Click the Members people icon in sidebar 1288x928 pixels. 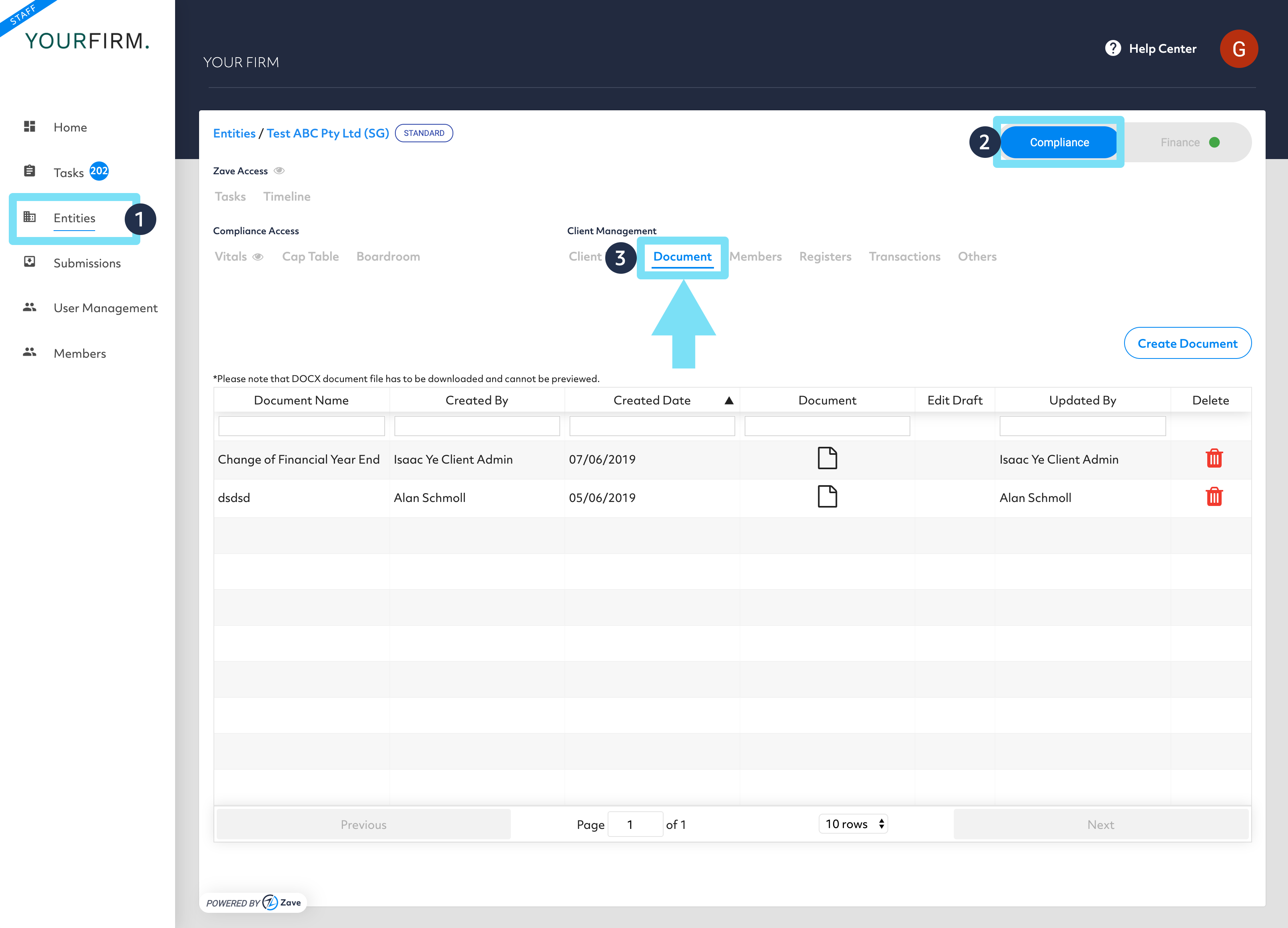tap(30, 352)
